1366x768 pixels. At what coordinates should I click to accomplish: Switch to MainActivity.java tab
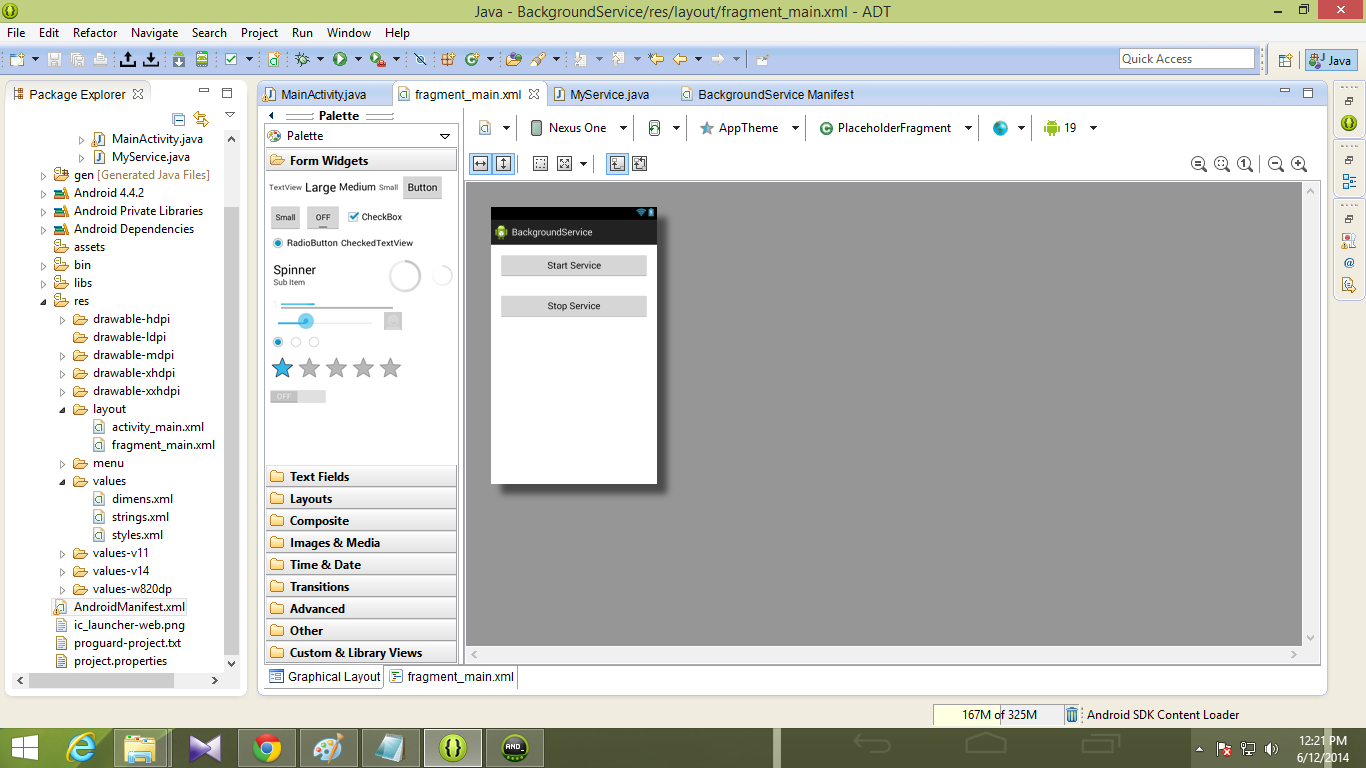323,94
